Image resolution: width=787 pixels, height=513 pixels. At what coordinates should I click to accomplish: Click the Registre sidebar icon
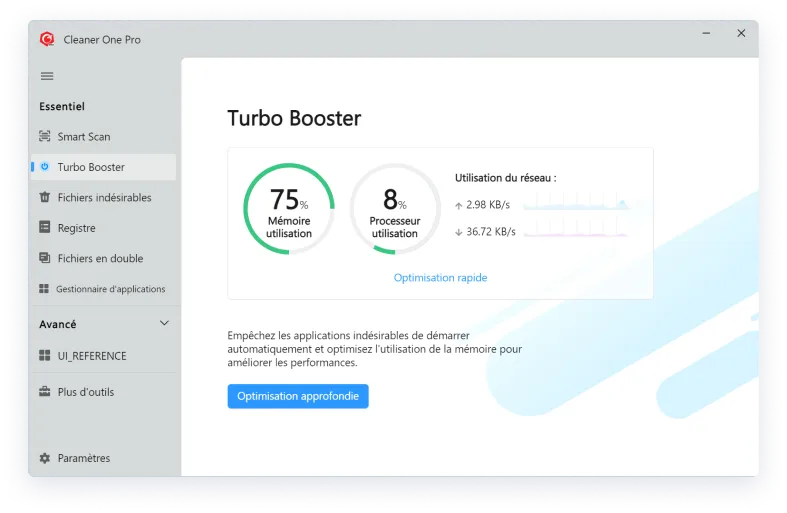tap(44, 228)
